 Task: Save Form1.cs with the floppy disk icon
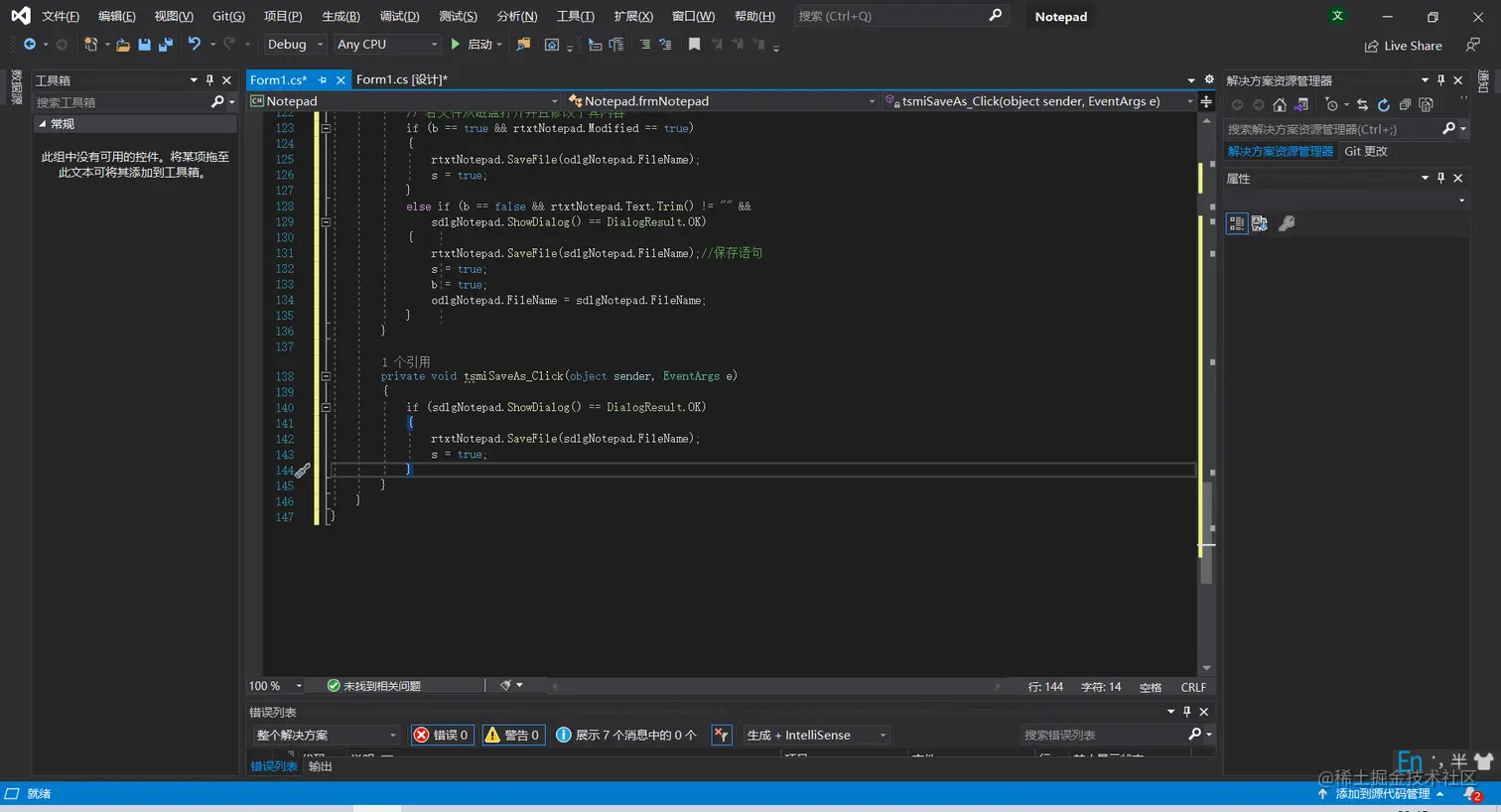145,45
